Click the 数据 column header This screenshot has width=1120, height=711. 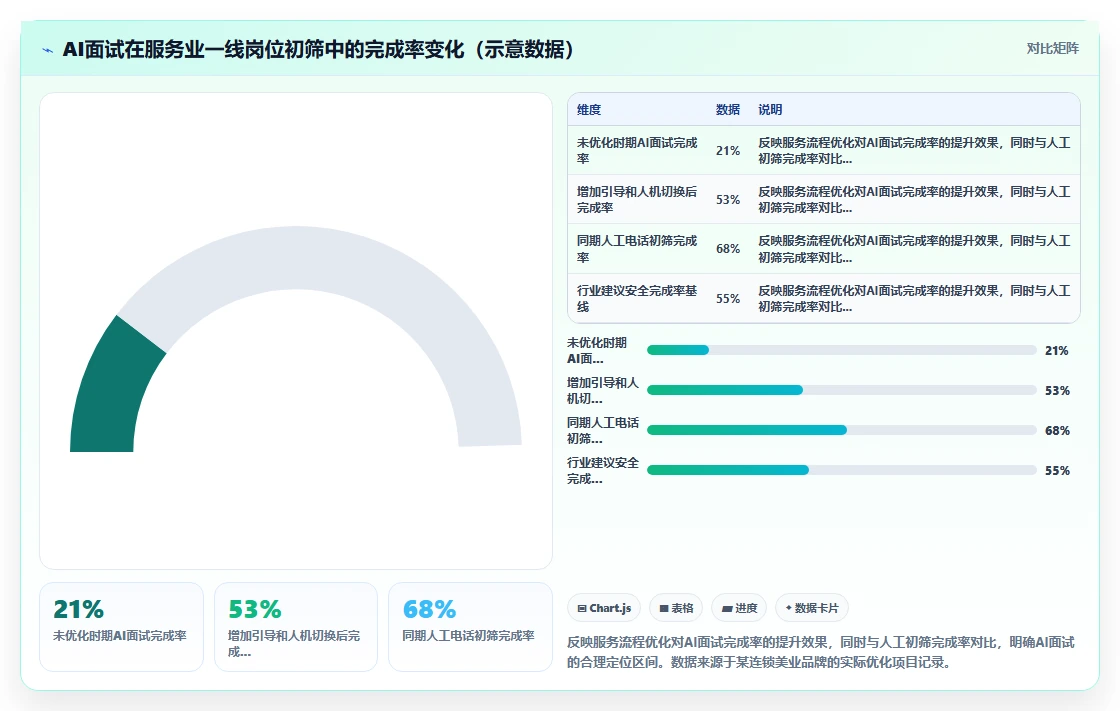click(728, 109)
